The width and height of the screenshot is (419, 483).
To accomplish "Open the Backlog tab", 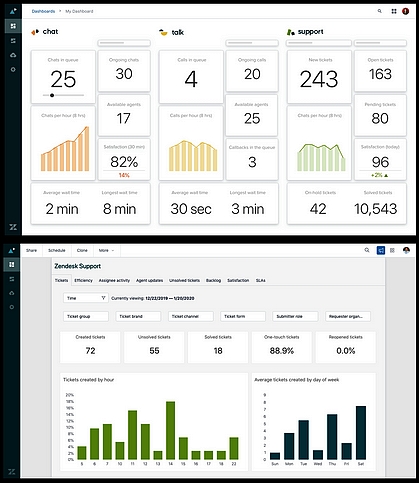I will click(x=213, y=280).
